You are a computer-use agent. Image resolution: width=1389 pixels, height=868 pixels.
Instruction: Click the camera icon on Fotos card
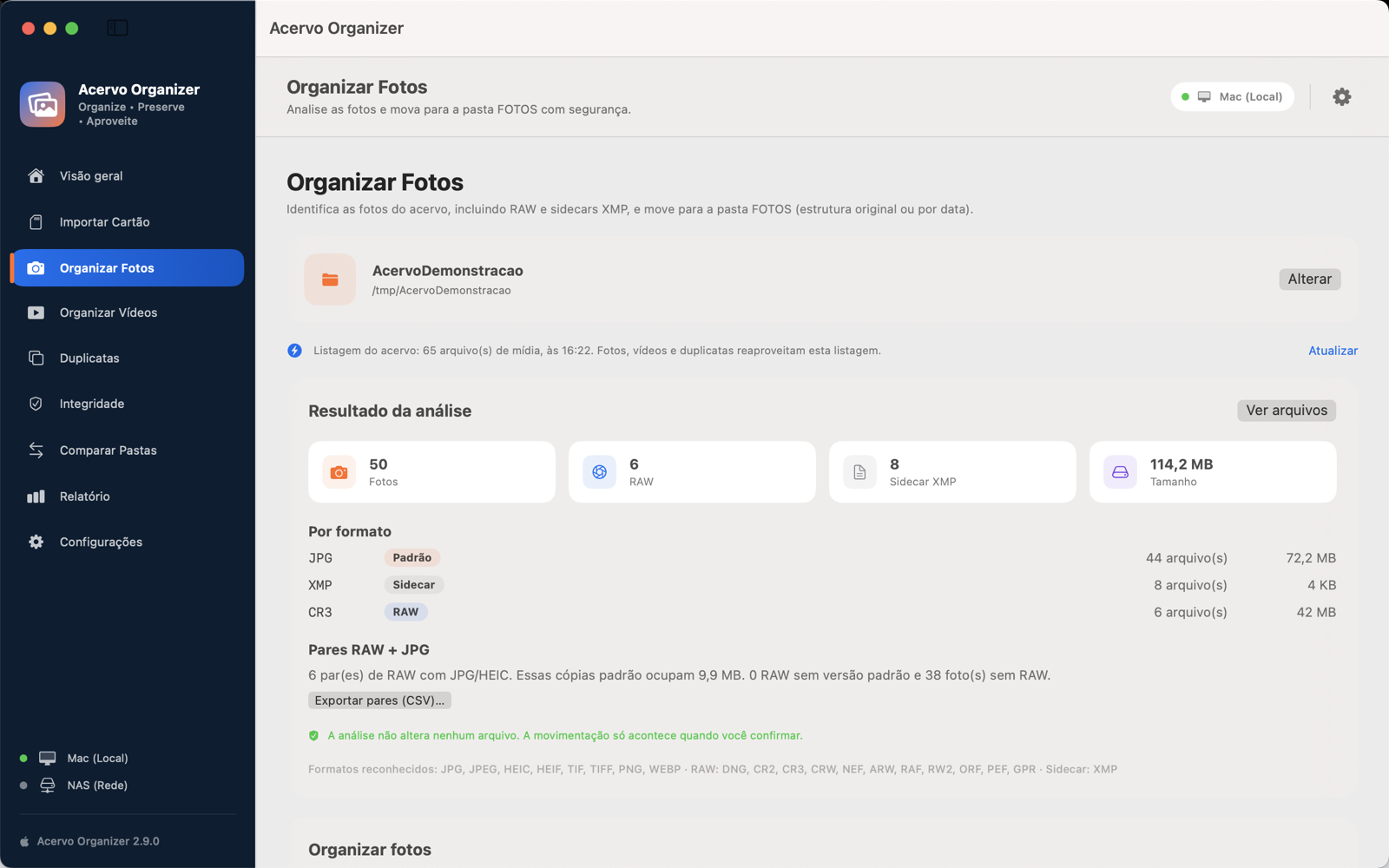pos(339,472)
